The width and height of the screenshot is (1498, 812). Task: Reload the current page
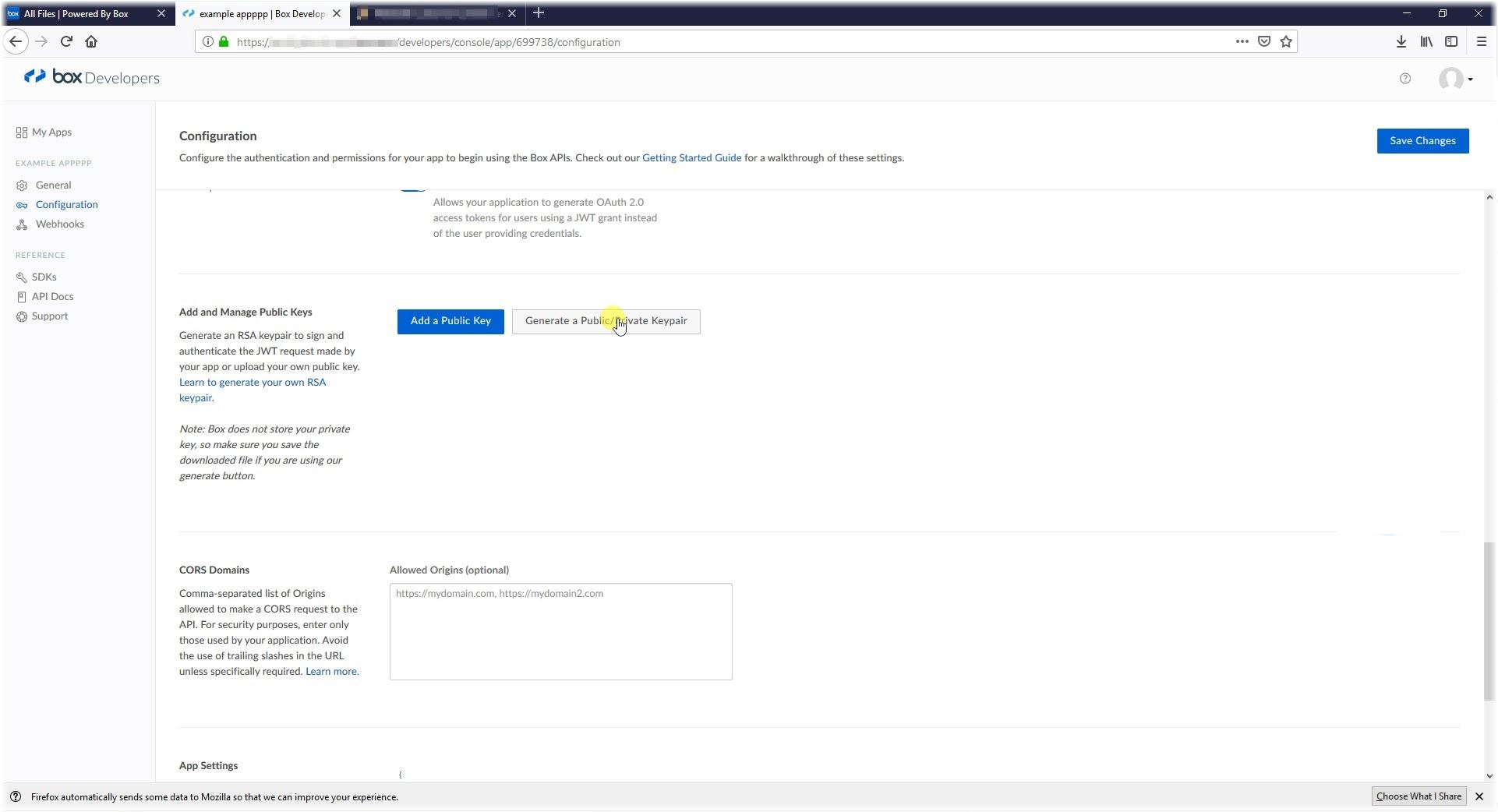66,42
